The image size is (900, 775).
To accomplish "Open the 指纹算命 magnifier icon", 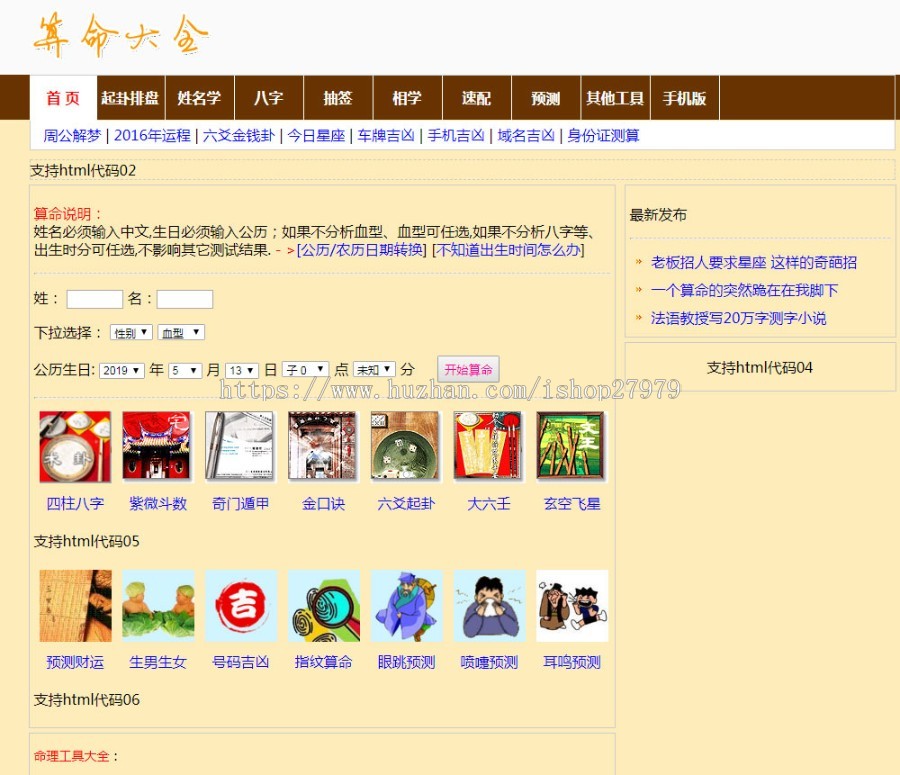I will (x=324, y=606).
